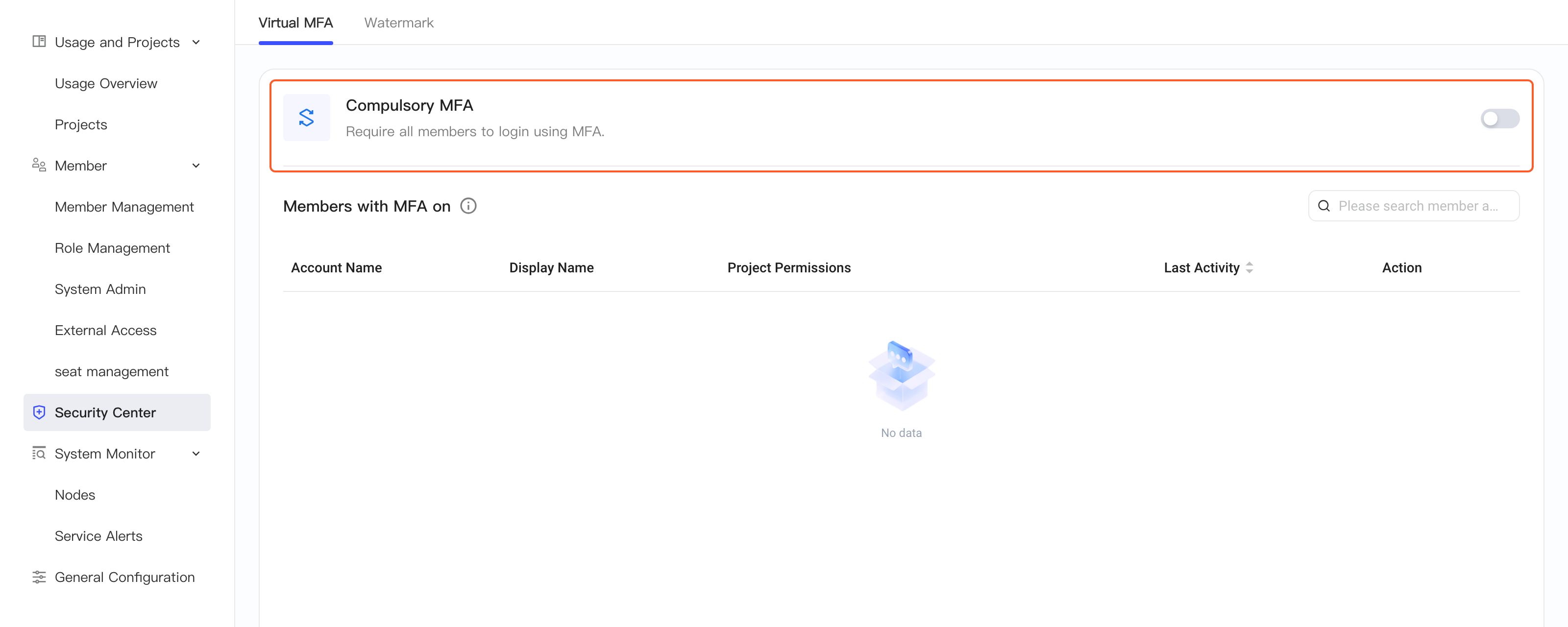Go to System Admin
Image resolution: width=1568 pixels, height=627 pixels.
click(100, 289)
